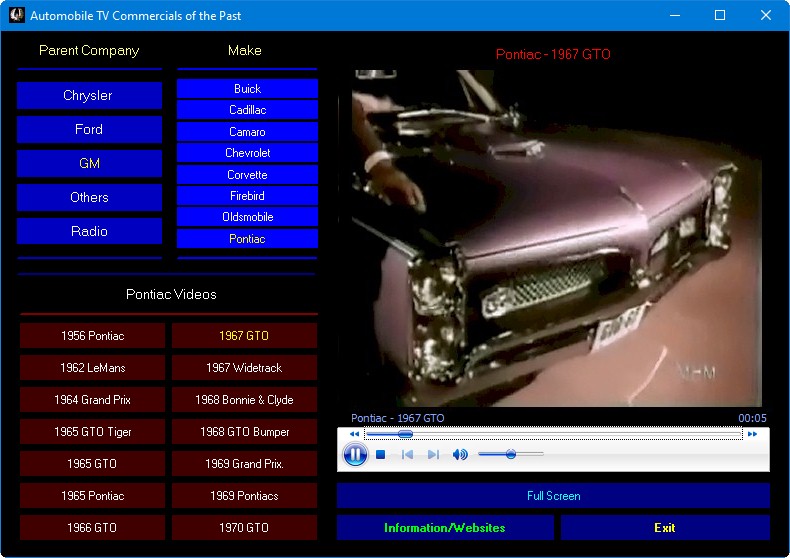The width and height of the screenshot is (790, 558).
Task: Play the 1956 Pontiac video
Action: coord(93,336)
